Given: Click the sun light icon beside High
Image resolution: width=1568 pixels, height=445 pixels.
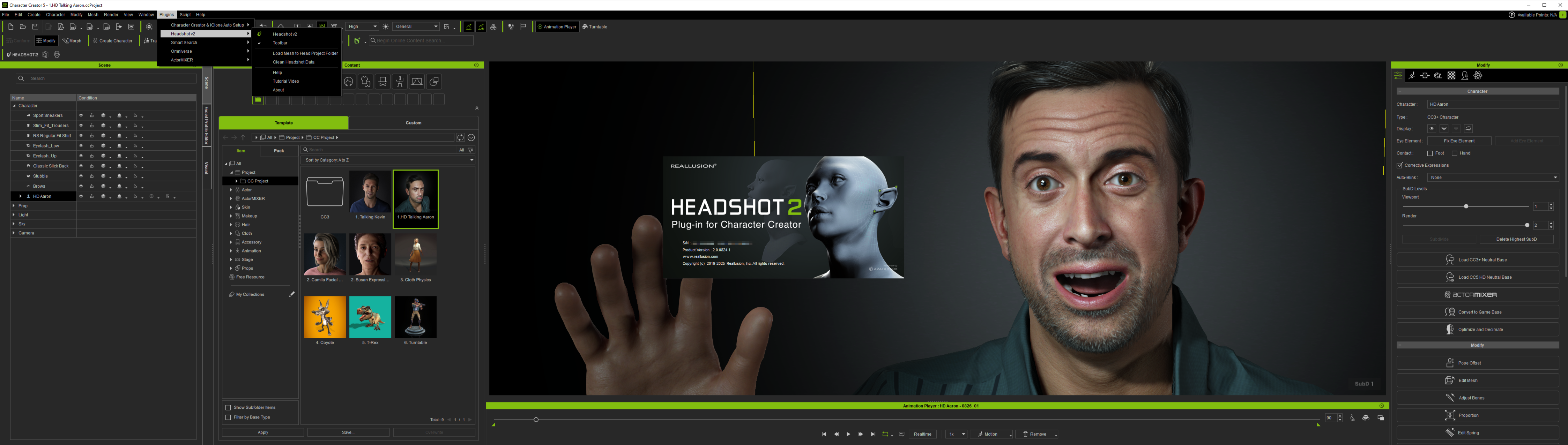Looking at the screenshot, I should tap(386, 27).
